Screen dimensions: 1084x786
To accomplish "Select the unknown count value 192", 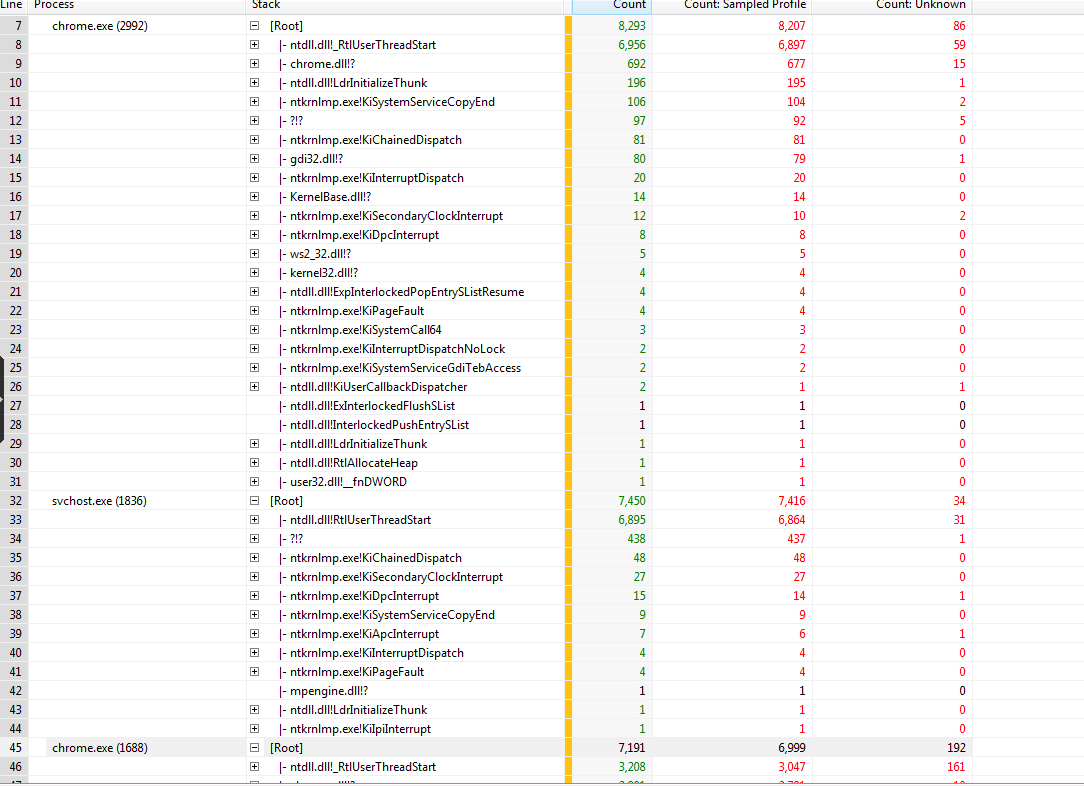I will (x=956, y=748).
